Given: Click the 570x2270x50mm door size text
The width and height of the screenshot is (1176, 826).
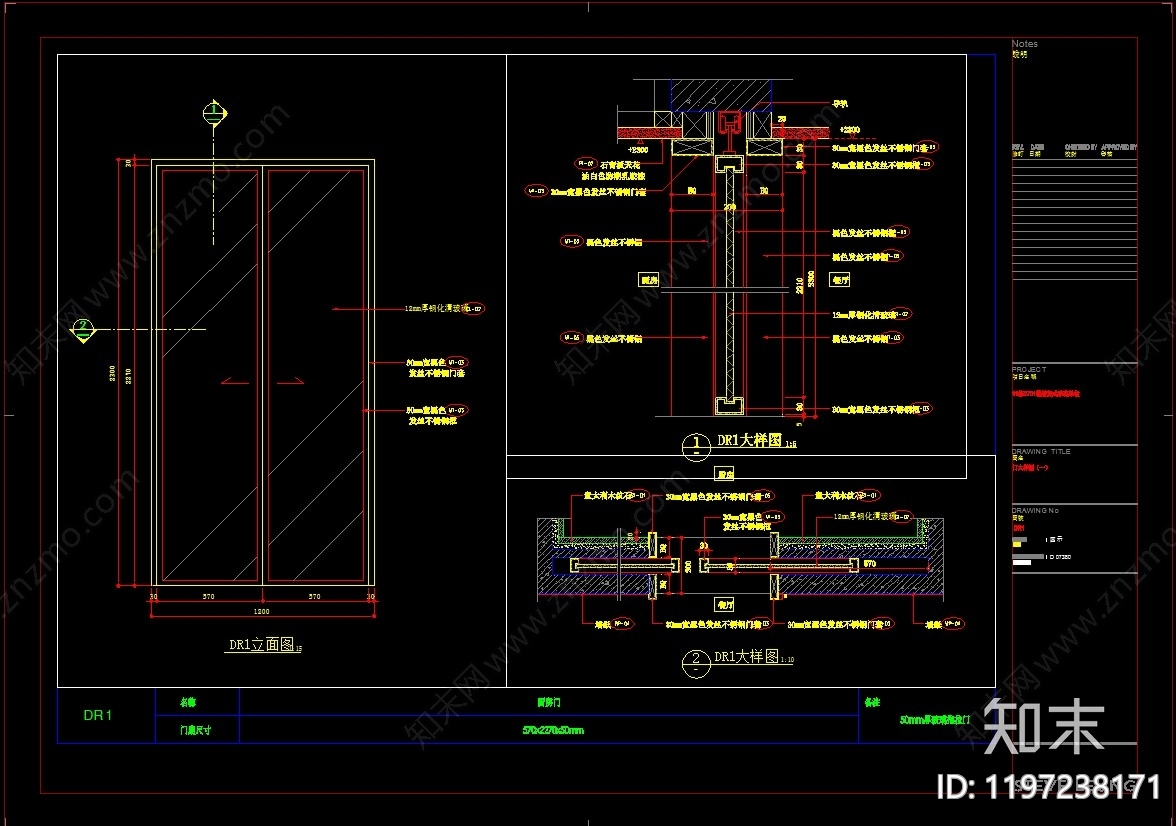Looking at the screenshot, I should tap(553, 730).
